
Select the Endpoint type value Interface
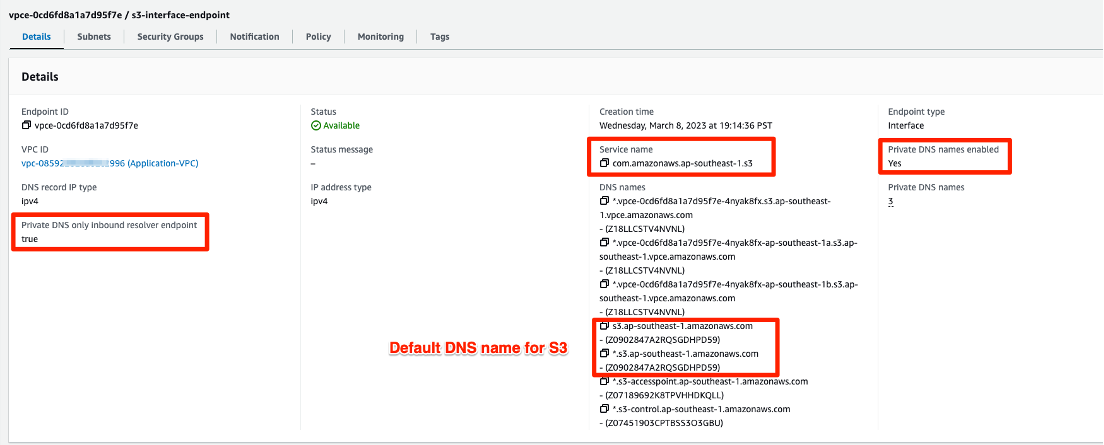(906, 125)
